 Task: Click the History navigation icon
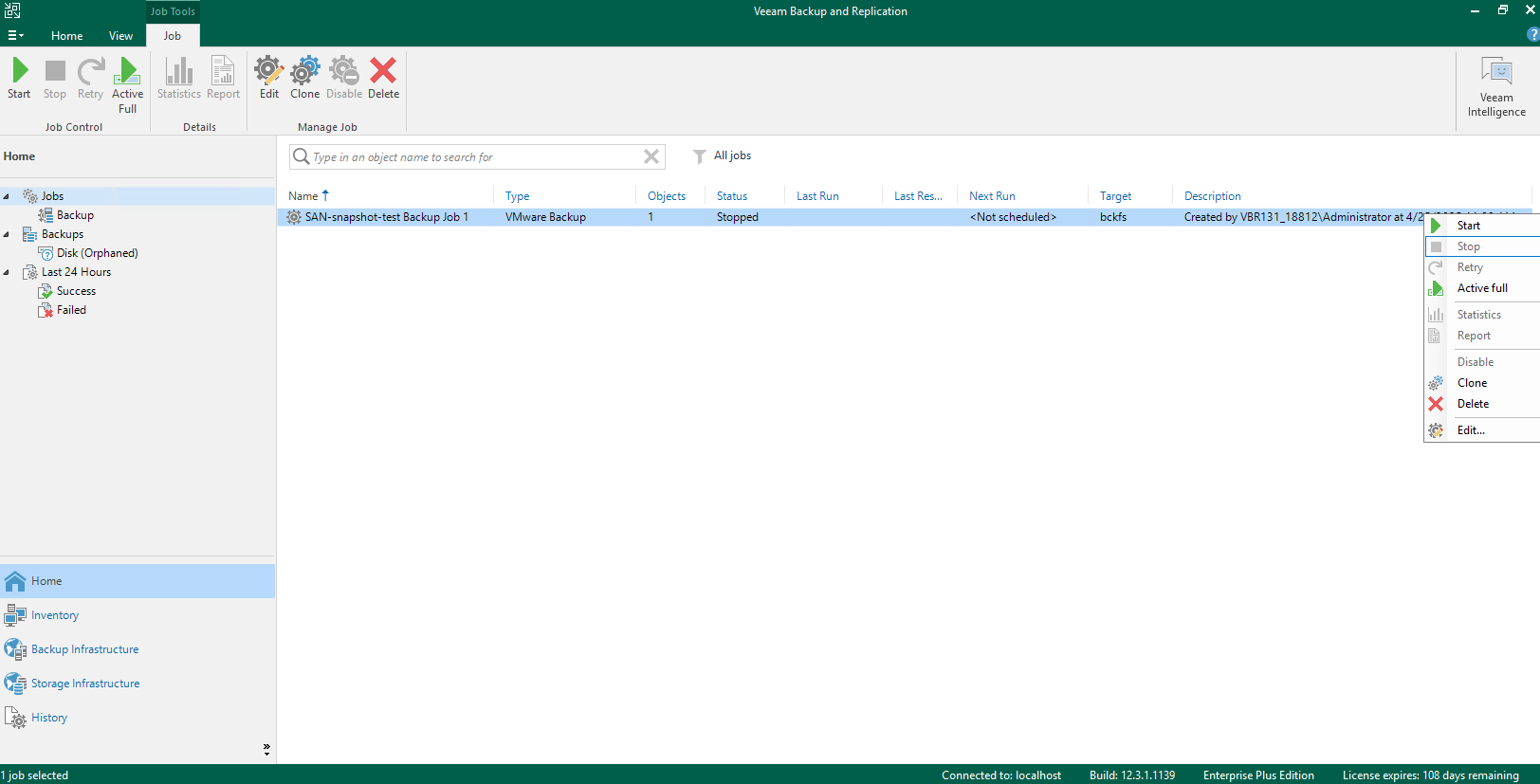tap(15, 718)
